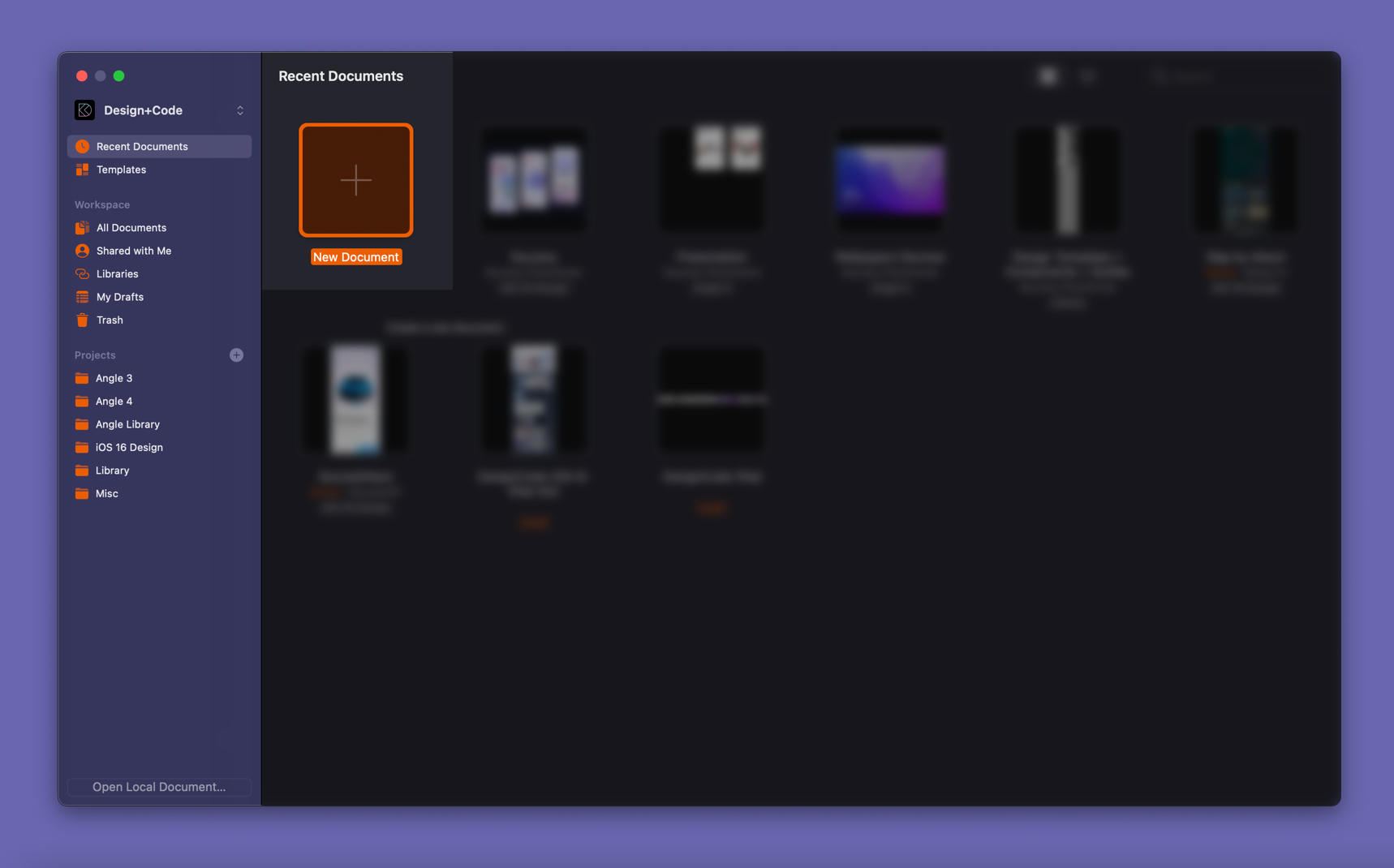1394x868 pixels.
Task: Click the Recent Documents heading
Action: click(x=341, y=76)
